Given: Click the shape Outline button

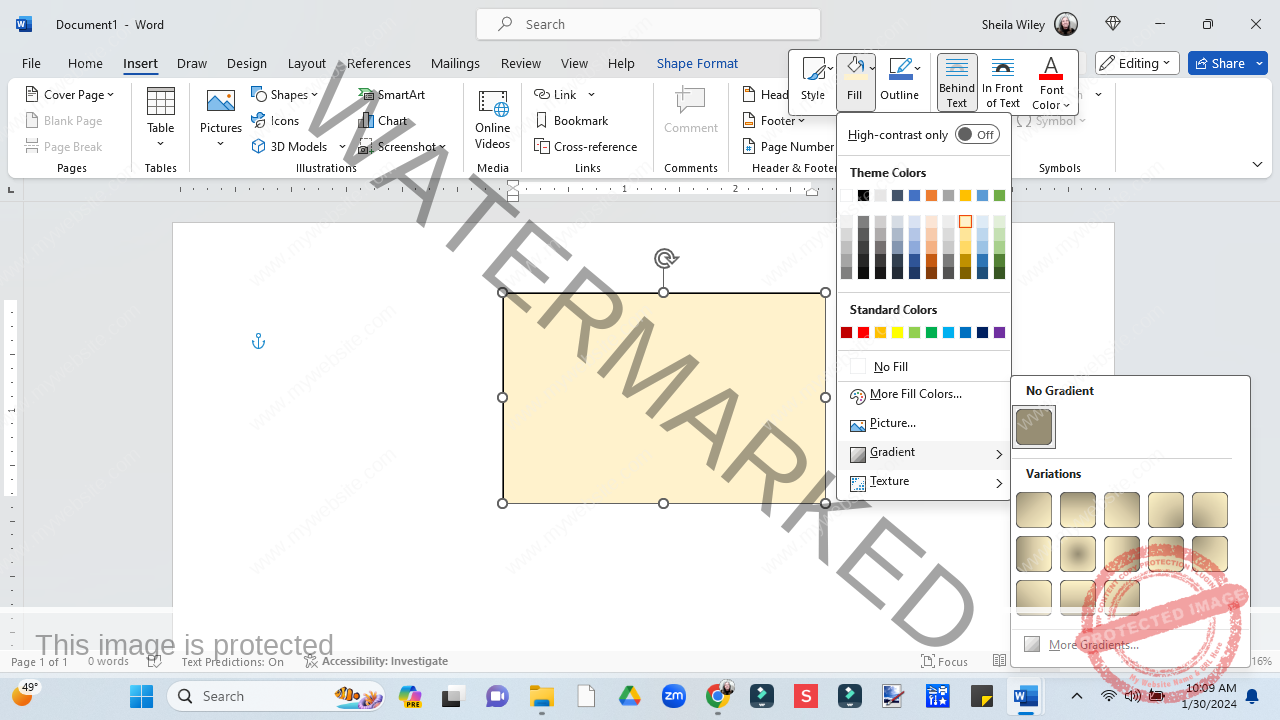Looking at the screenshot, I should tap(899, 80).
